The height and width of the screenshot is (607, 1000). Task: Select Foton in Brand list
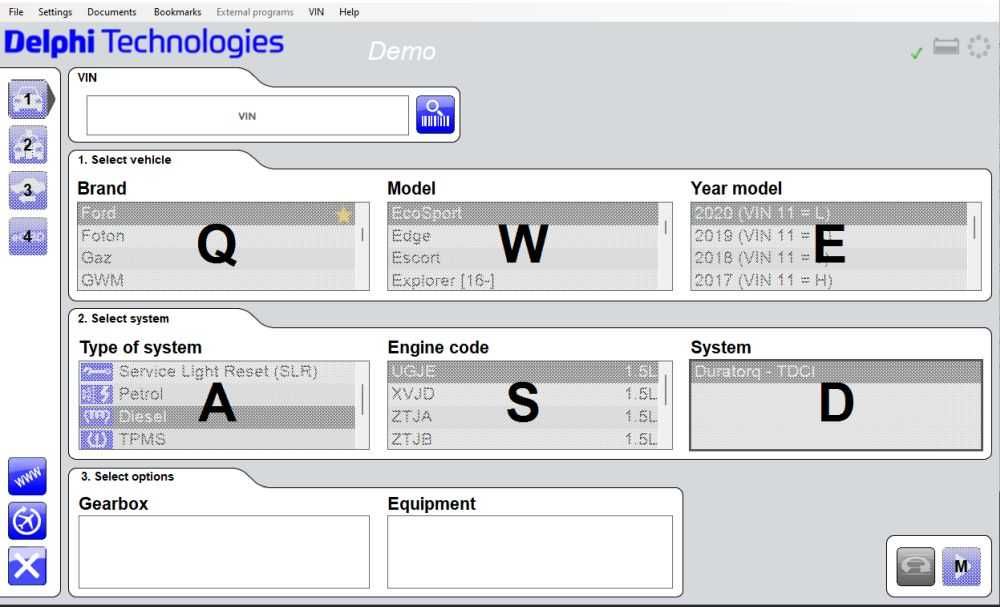click(x=216, y=236)
